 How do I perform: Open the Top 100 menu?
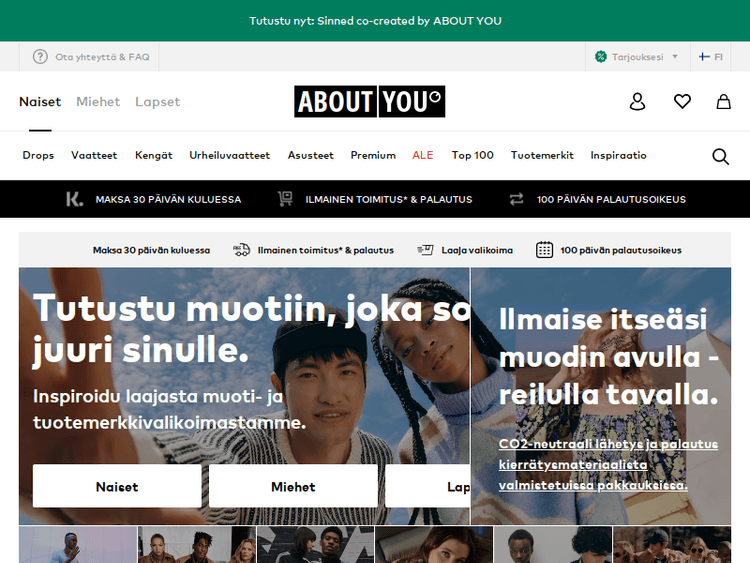tap(473, 155)
